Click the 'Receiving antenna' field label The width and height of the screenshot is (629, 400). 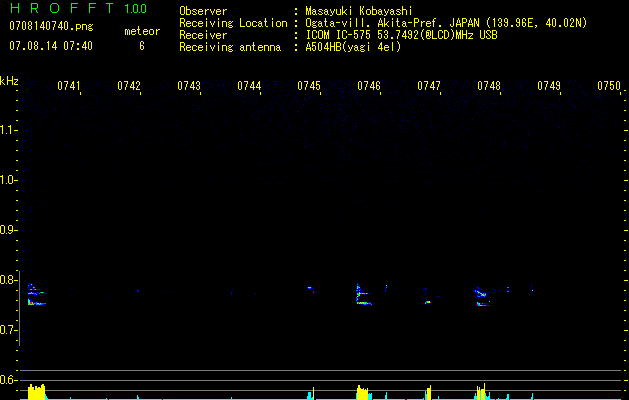tap(230, 47)
